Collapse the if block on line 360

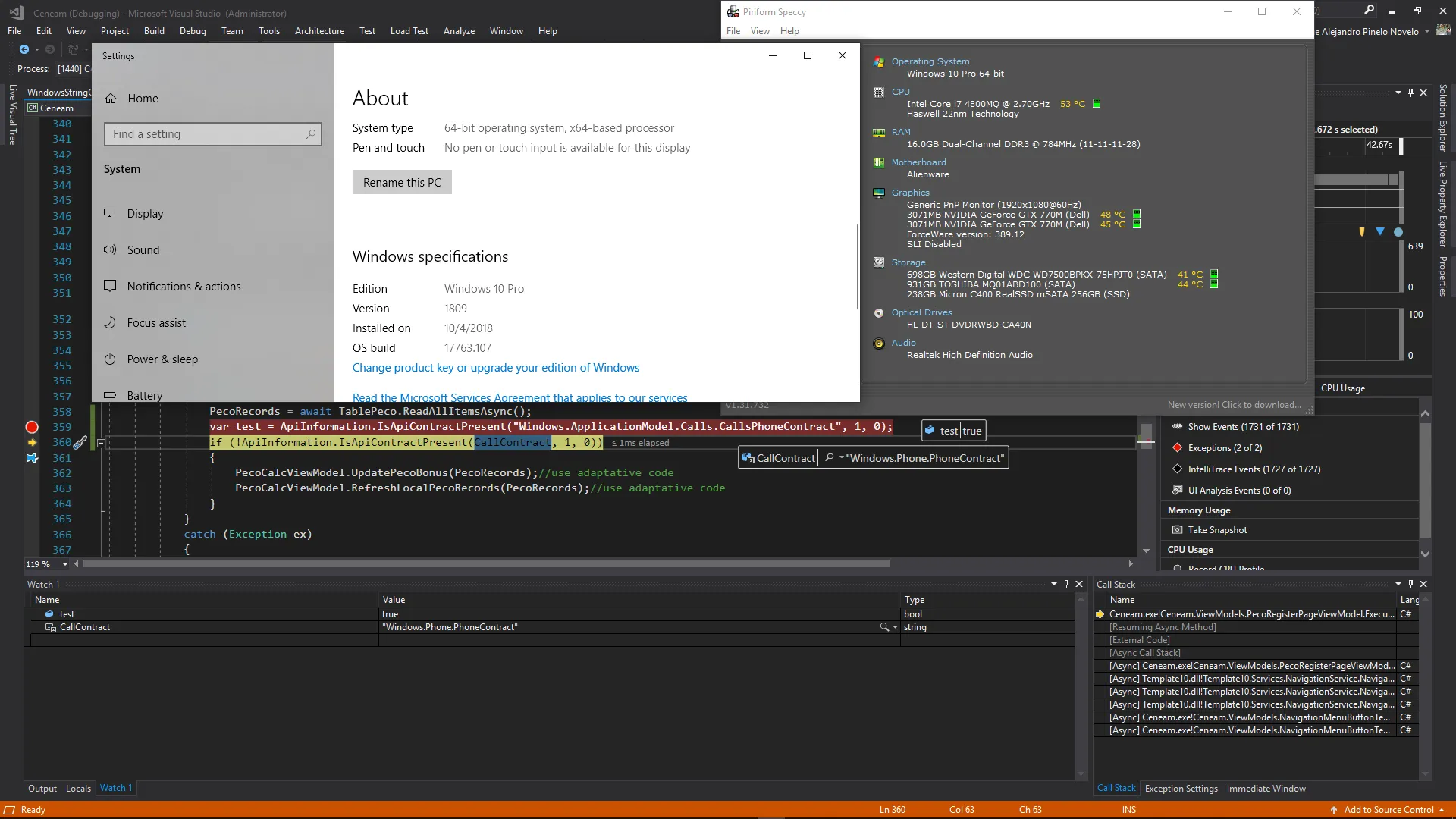coord(101,443)
